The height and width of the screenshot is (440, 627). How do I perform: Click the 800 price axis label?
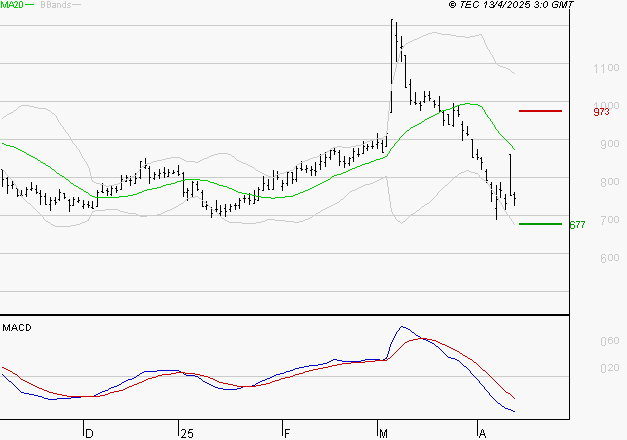(610, 182)
